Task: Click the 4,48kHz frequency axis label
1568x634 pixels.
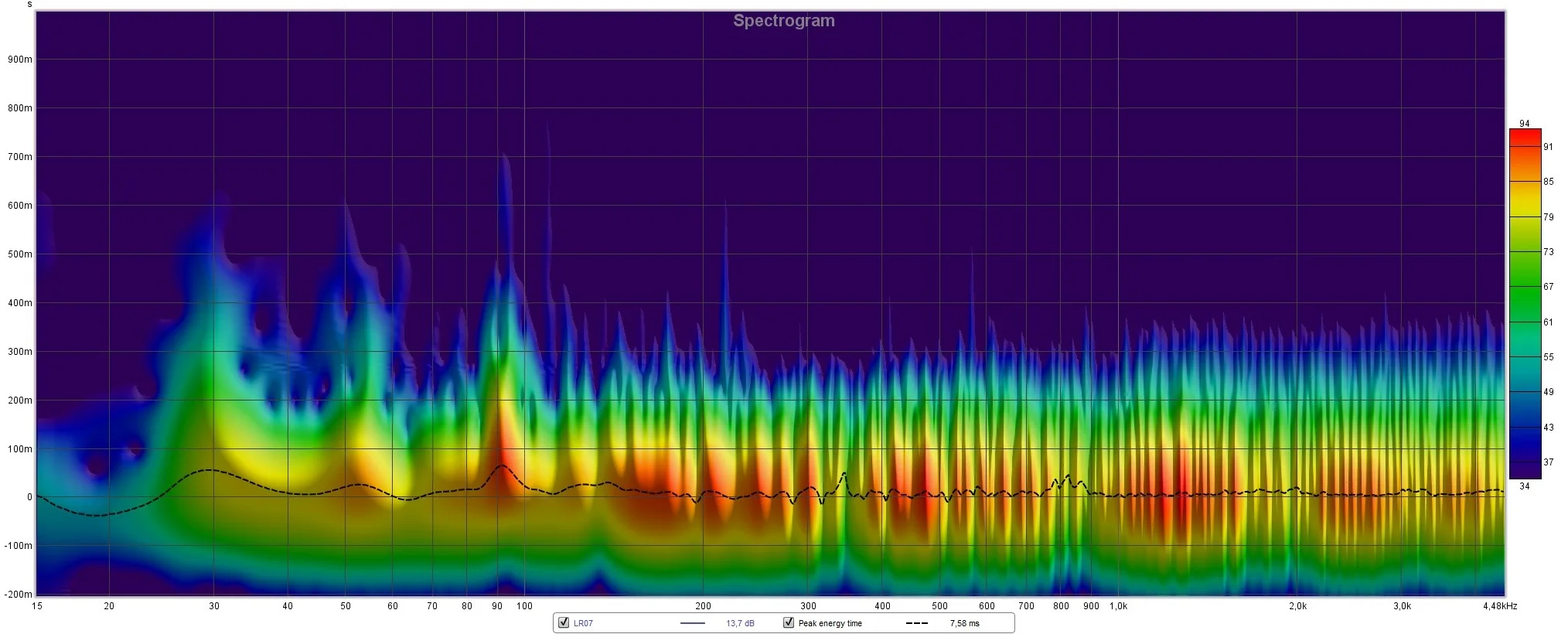Action: point(1500,606)
